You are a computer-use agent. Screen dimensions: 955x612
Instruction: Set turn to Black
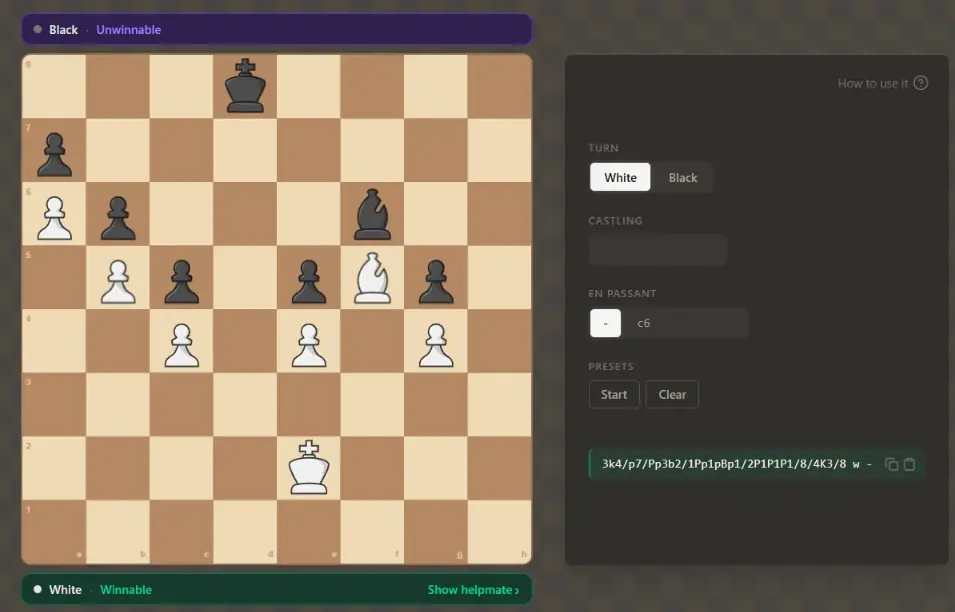(683, 177)
